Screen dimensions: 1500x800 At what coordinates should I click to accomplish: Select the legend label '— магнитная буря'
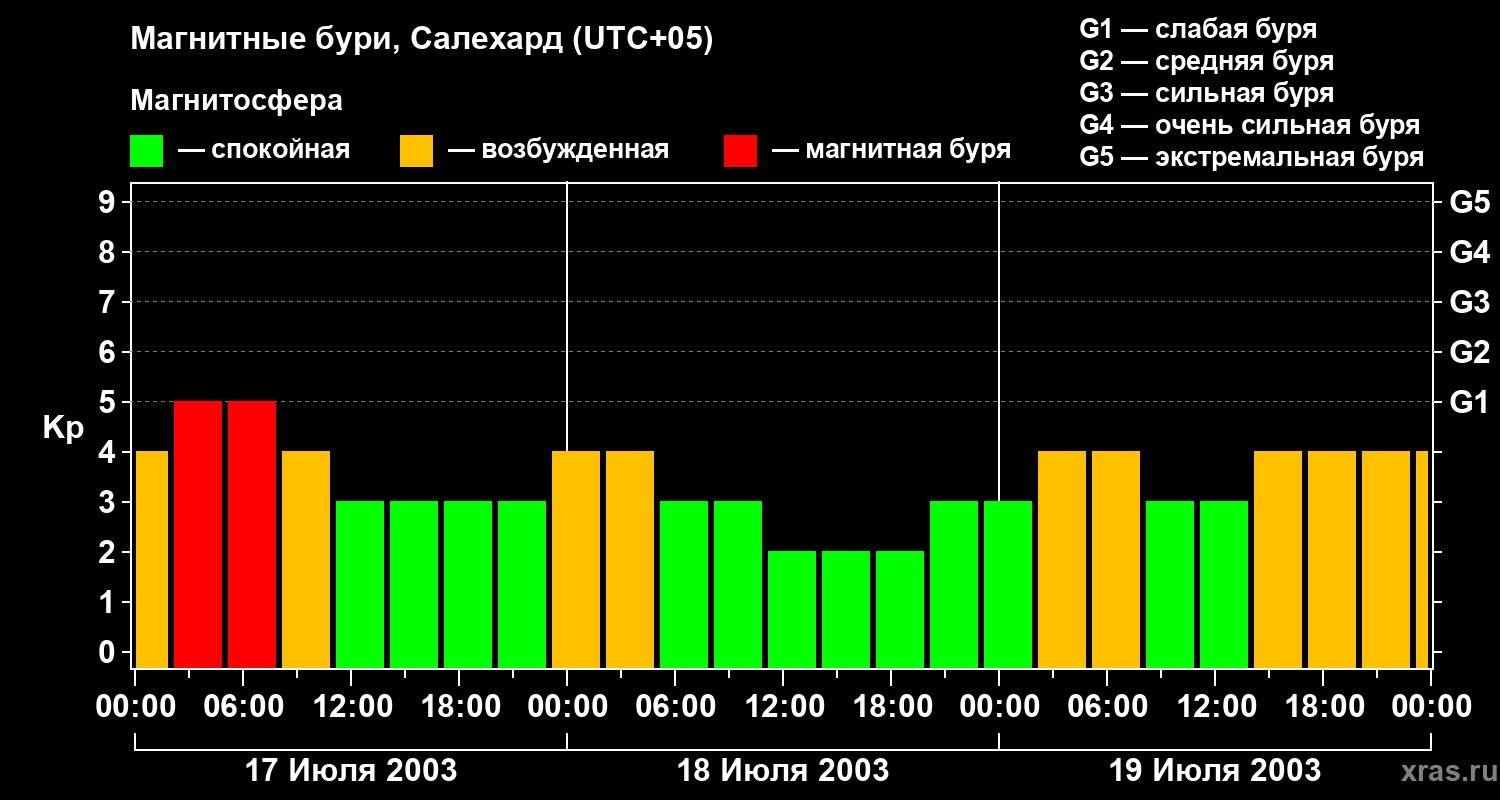[x=892, y=150]
